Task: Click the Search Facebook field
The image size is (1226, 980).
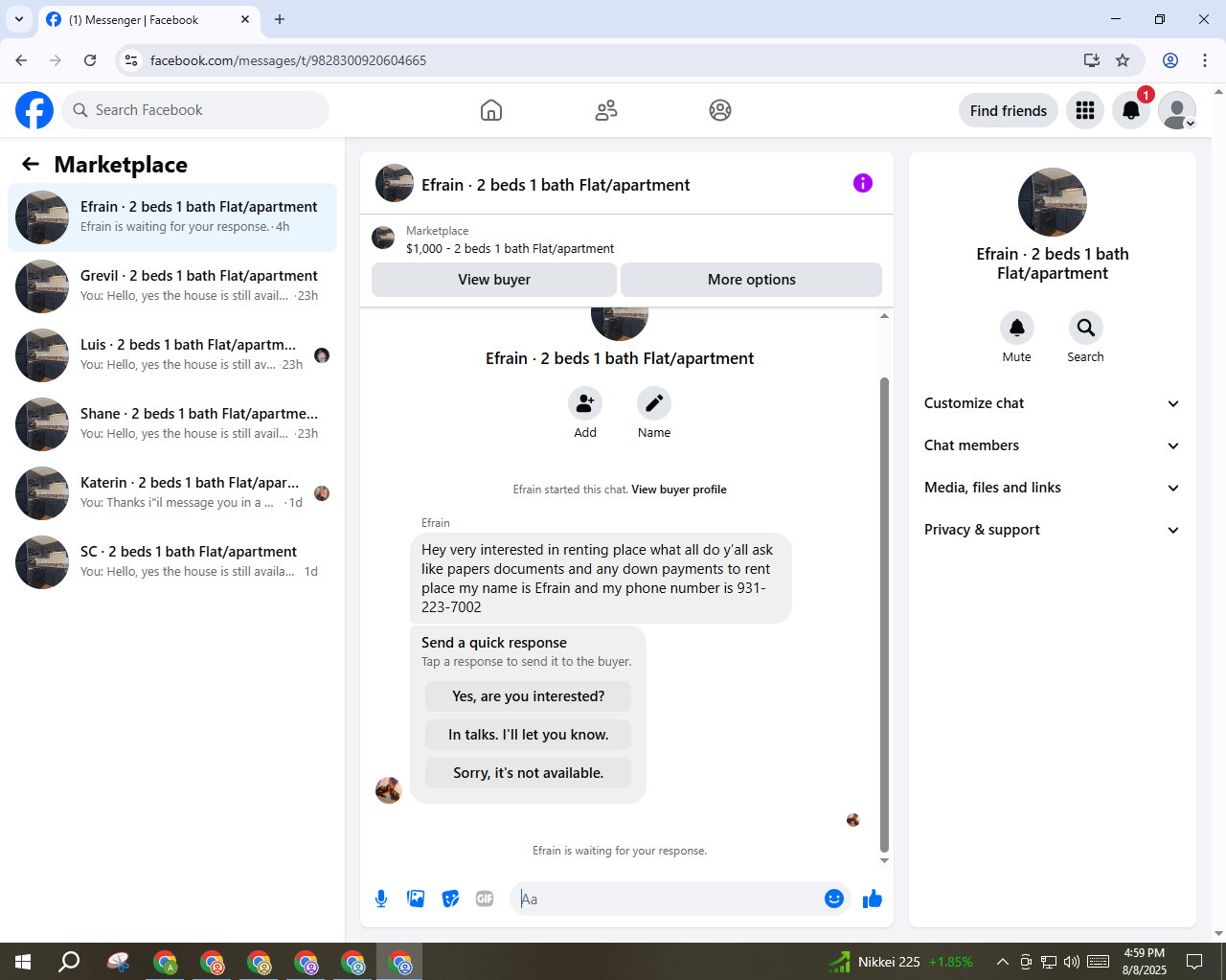Action: (x=195, y=110)
